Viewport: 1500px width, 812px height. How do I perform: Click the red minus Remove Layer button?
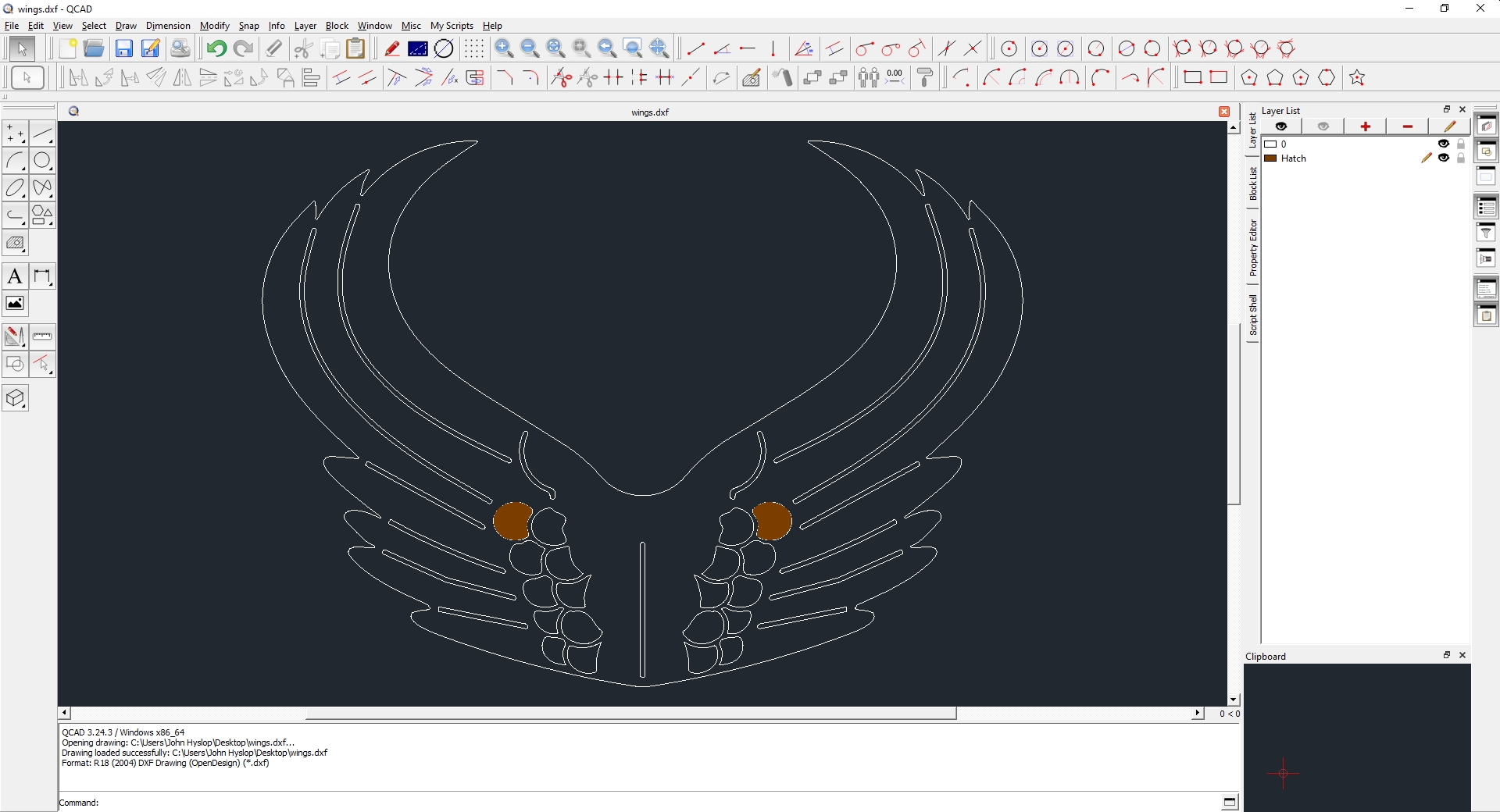[x=1407, y=126]
